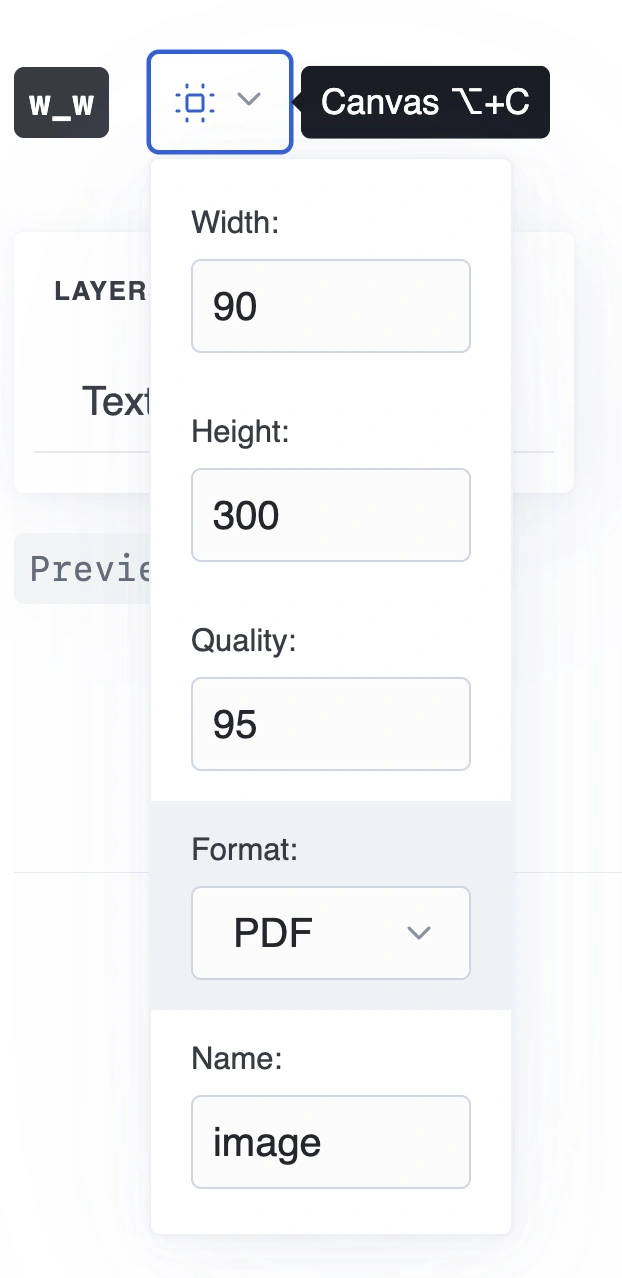The width and height of the screenshot is (622, 1278).
Task: Expand the chevron beside the Canvas icon
Action: 248,101
